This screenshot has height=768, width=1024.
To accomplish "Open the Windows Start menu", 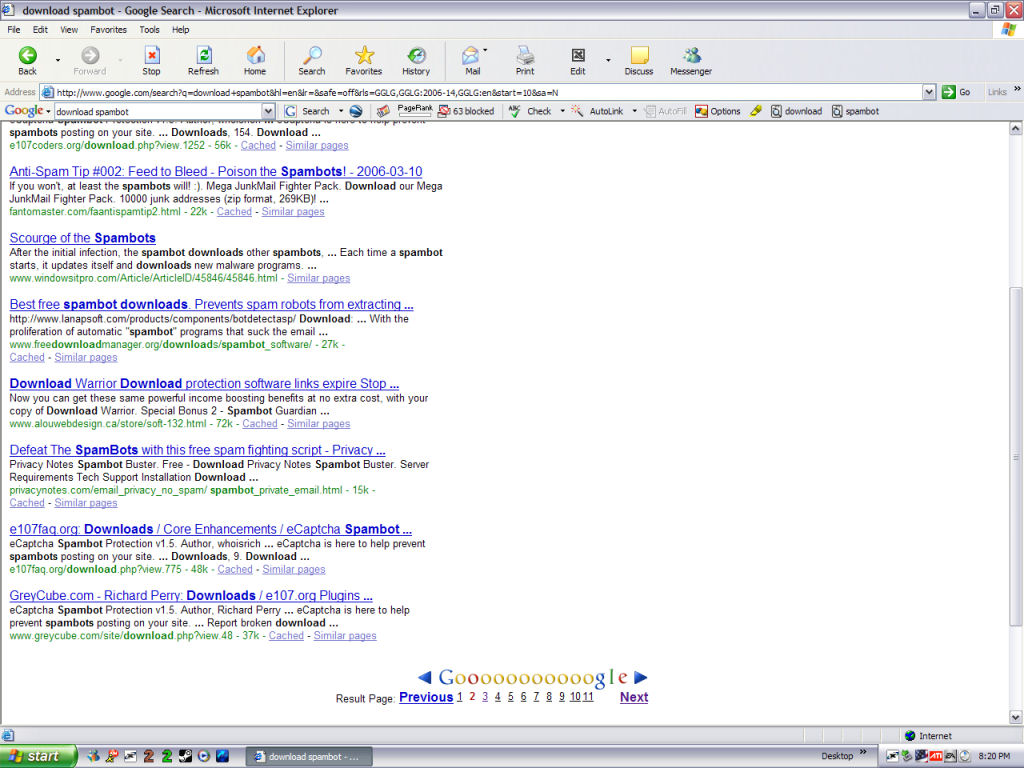I will [38, 756].
